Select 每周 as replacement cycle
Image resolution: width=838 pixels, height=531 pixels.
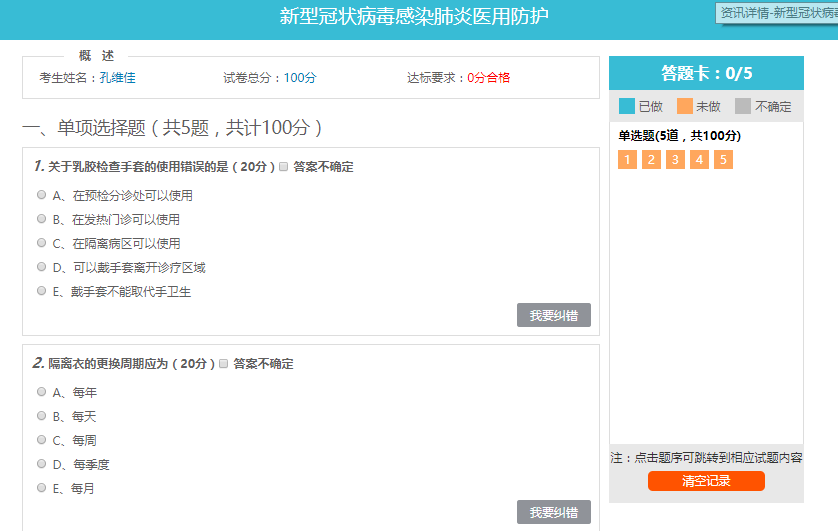[x=42, y=440]
